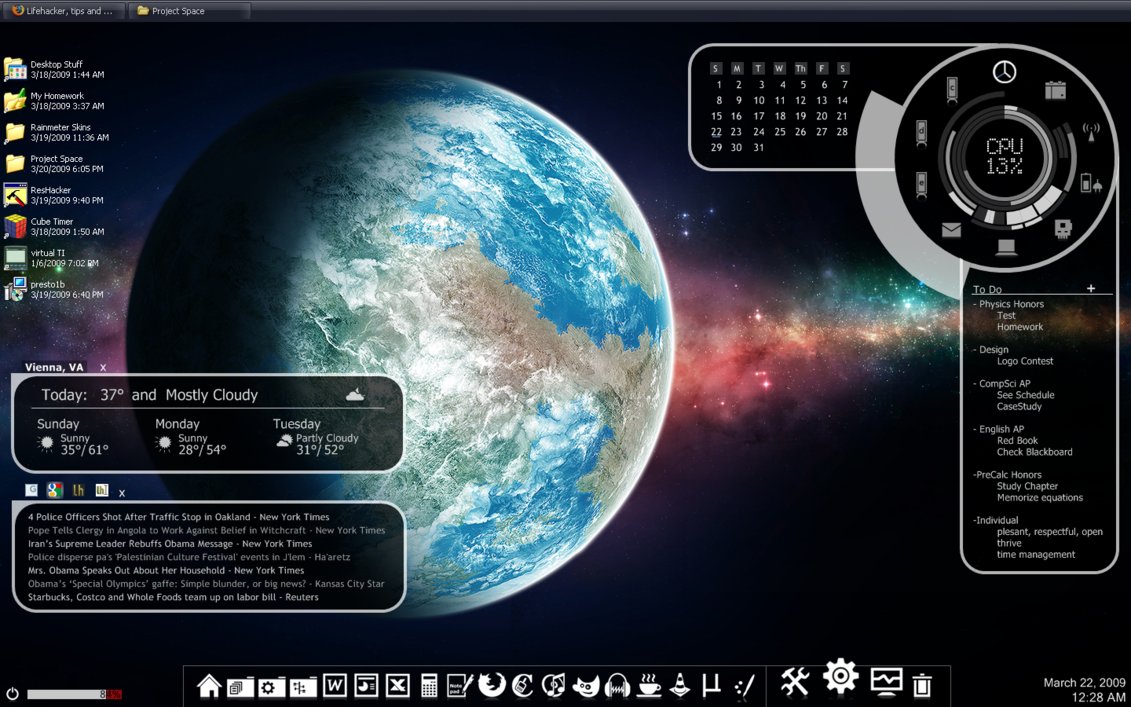Close the Vienna, VA weather widget
Screen dimensions: 1131x707
coord(103,368)
